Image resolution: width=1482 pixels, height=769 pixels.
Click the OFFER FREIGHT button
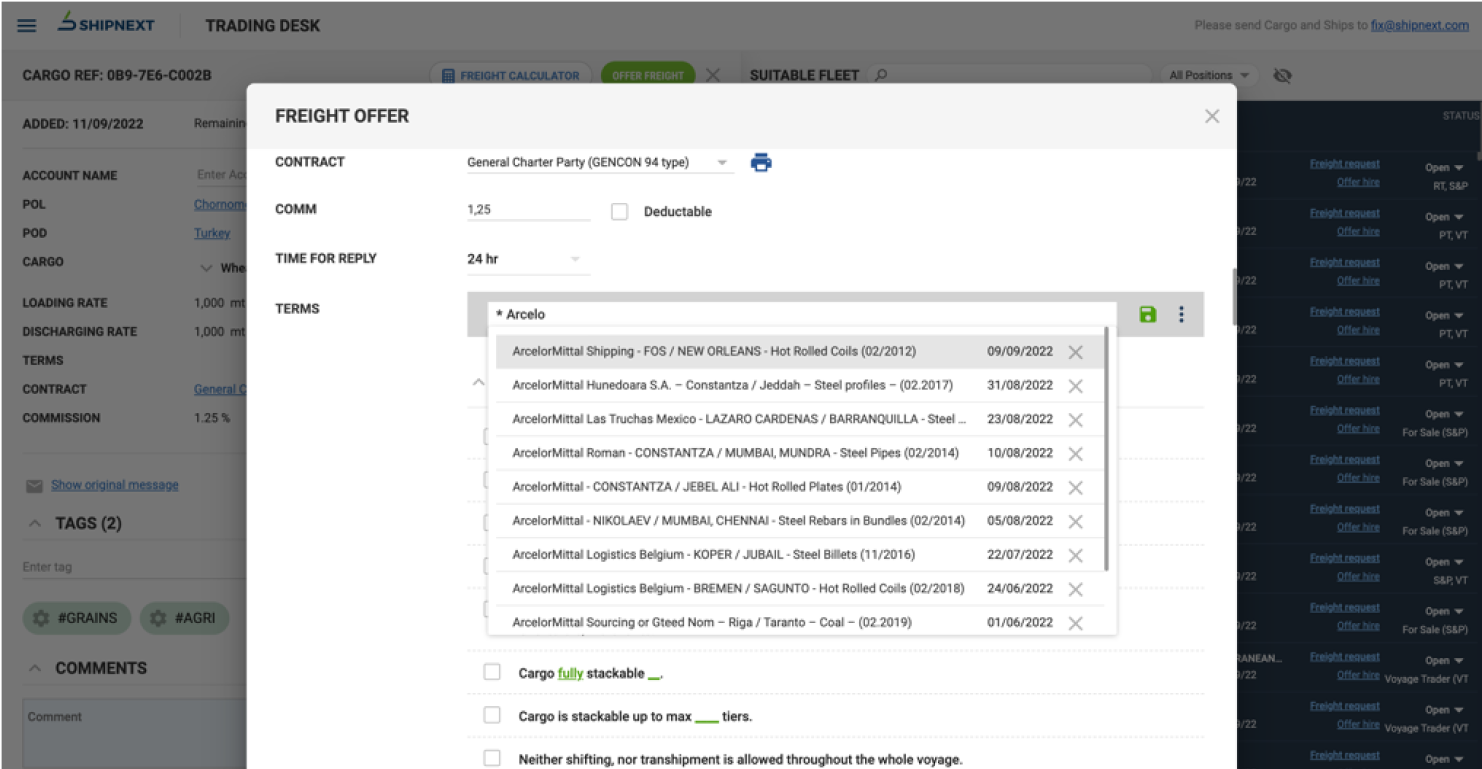click(648, 75)
